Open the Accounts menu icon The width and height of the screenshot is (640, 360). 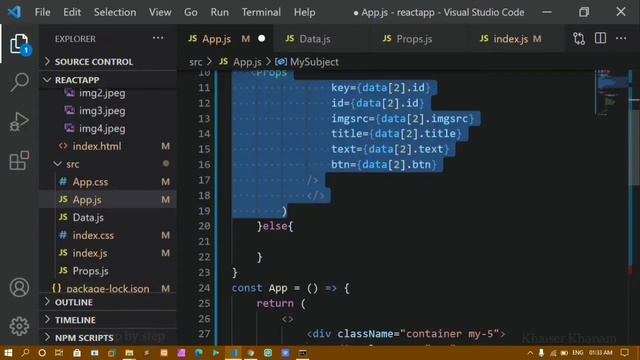tap(19, 287)
